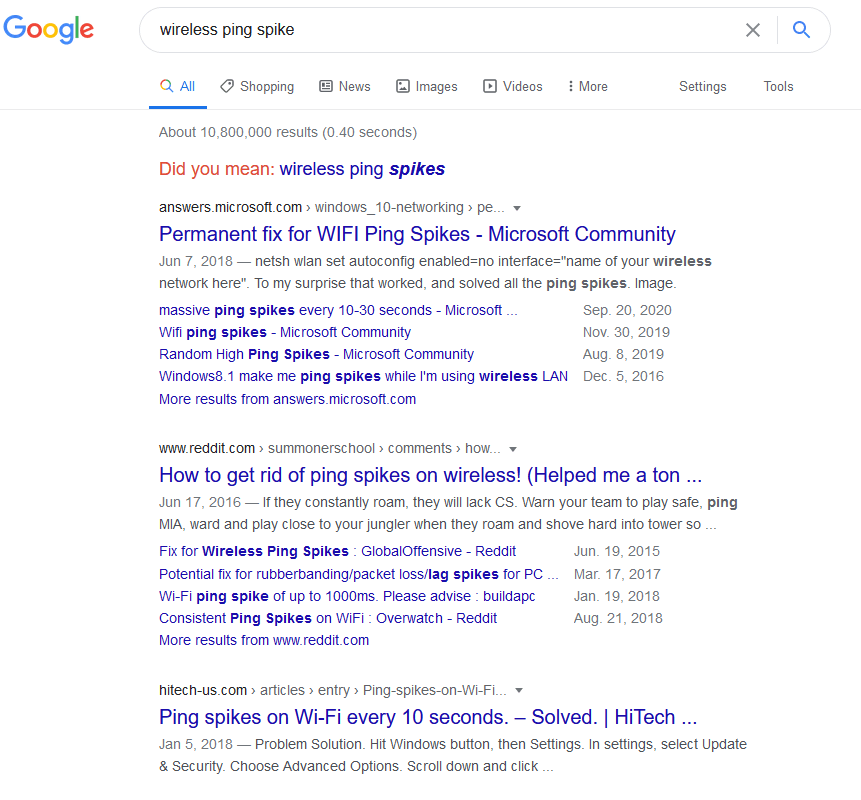
Task: Expand the hitech-us.com result dropdown arrow
Action: coord(519,691)
